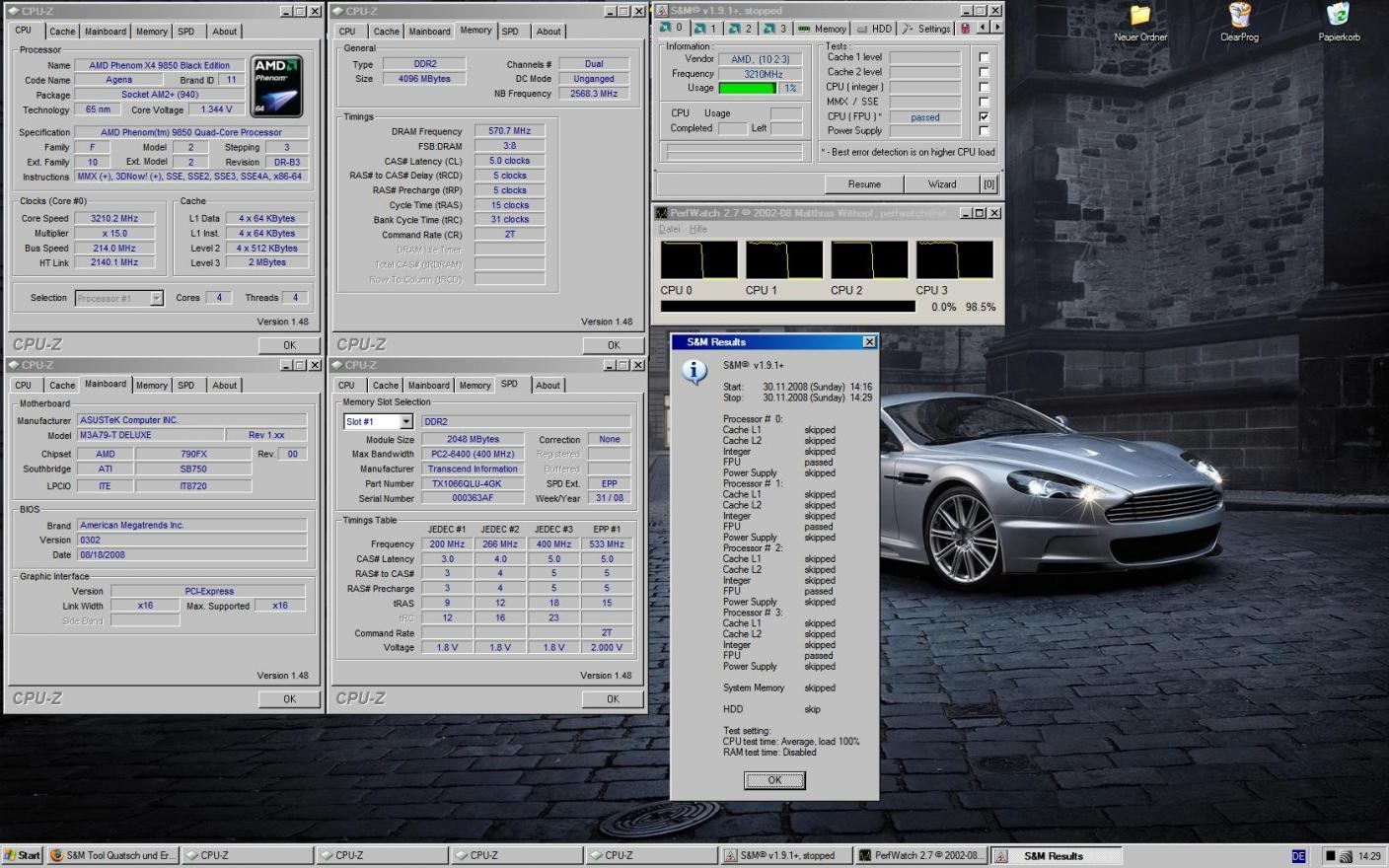The width and height of the screenshot is (1389, 868).
Task: Click the TX1066QLU-4GK part number
Action: [x=475, y=484]
